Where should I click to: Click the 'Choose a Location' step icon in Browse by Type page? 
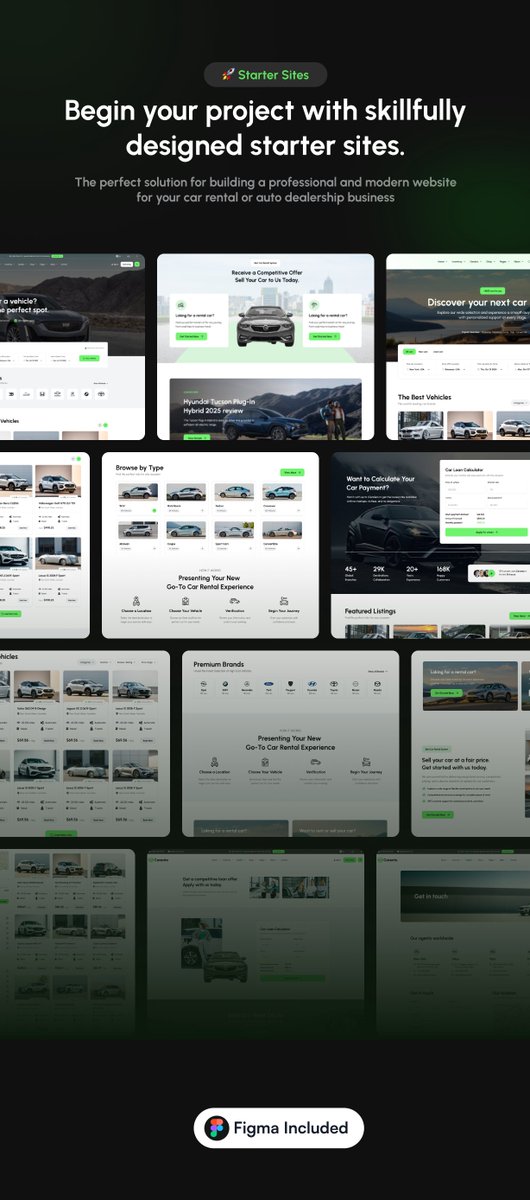click(135, 601)
